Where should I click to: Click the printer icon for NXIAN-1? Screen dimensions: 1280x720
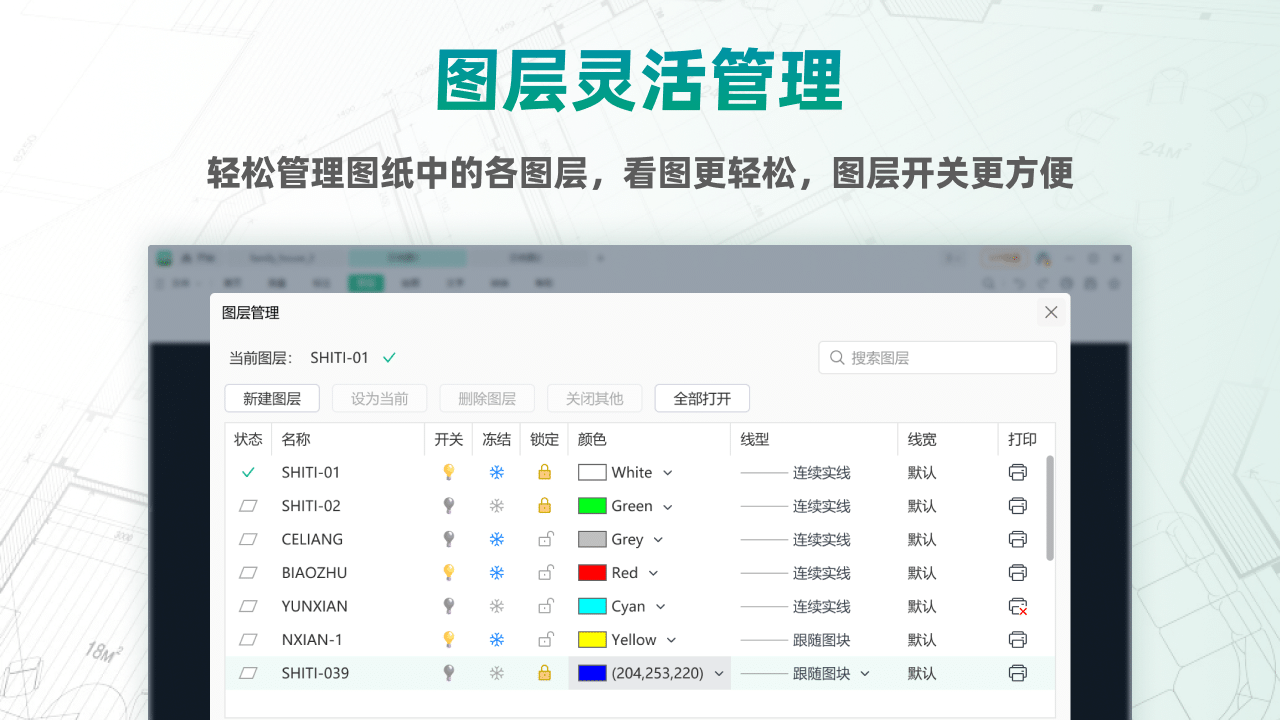click(1017, 639)
